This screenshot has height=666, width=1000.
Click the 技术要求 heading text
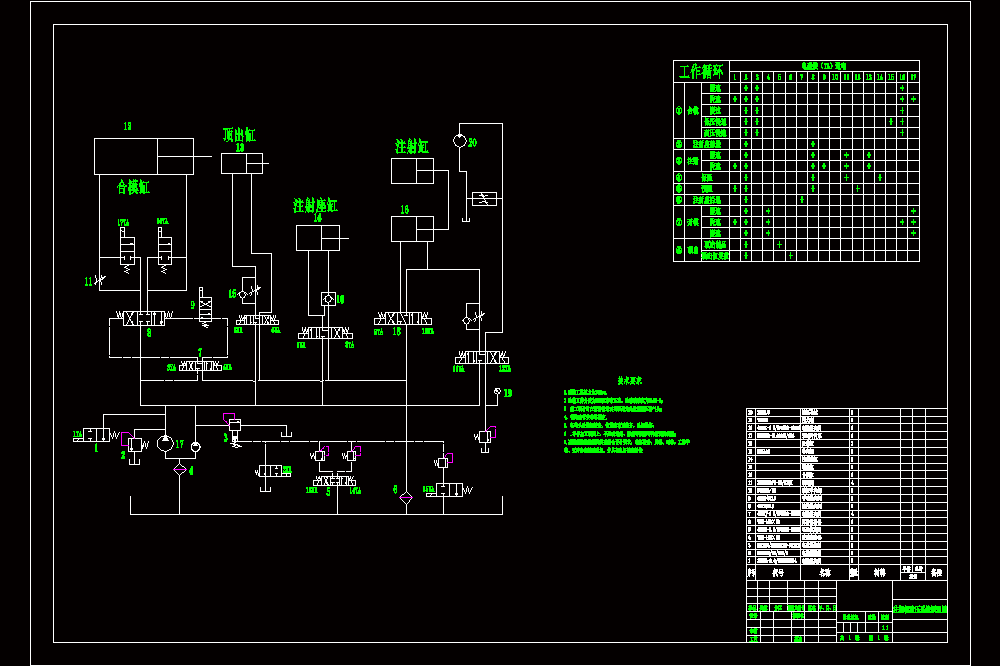click(x=629, y=381)
